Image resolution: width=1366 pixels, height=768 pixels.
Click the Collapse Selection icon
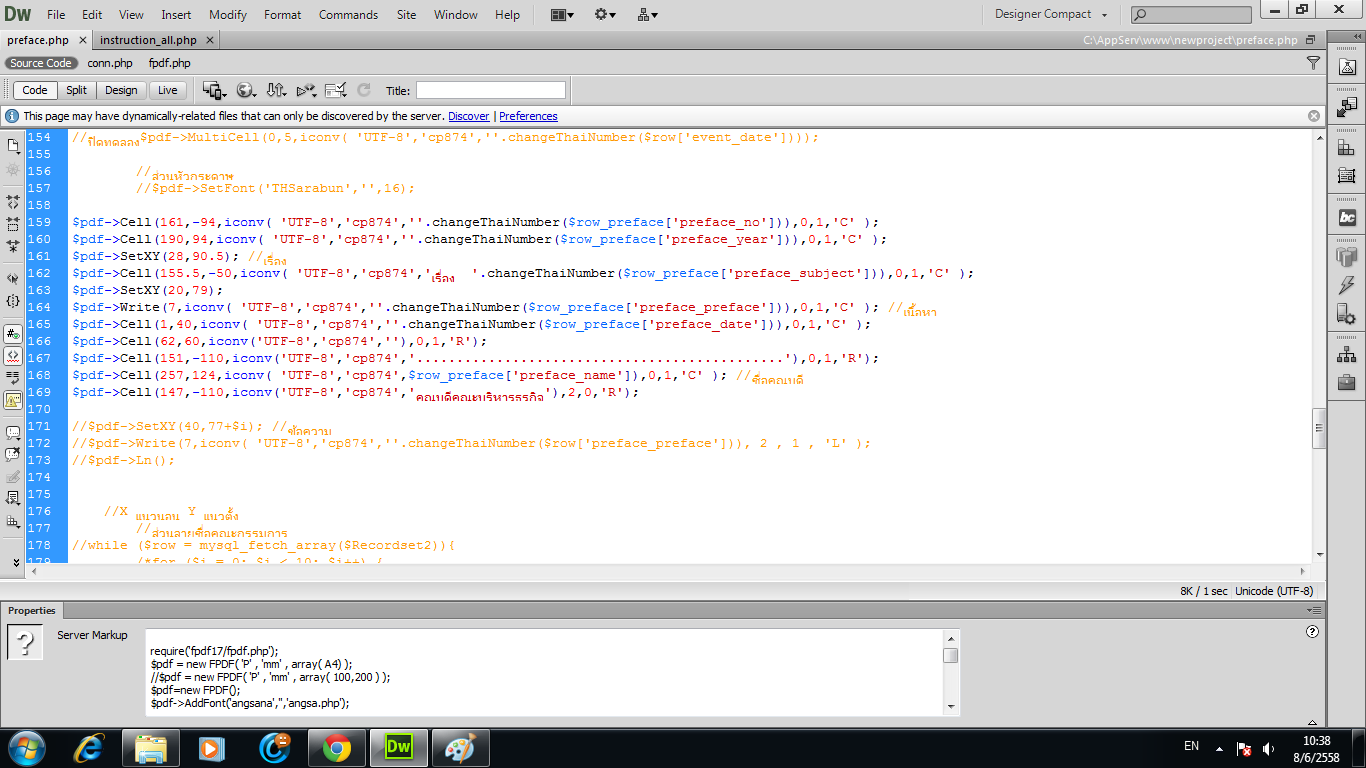[x=13, y=224]
